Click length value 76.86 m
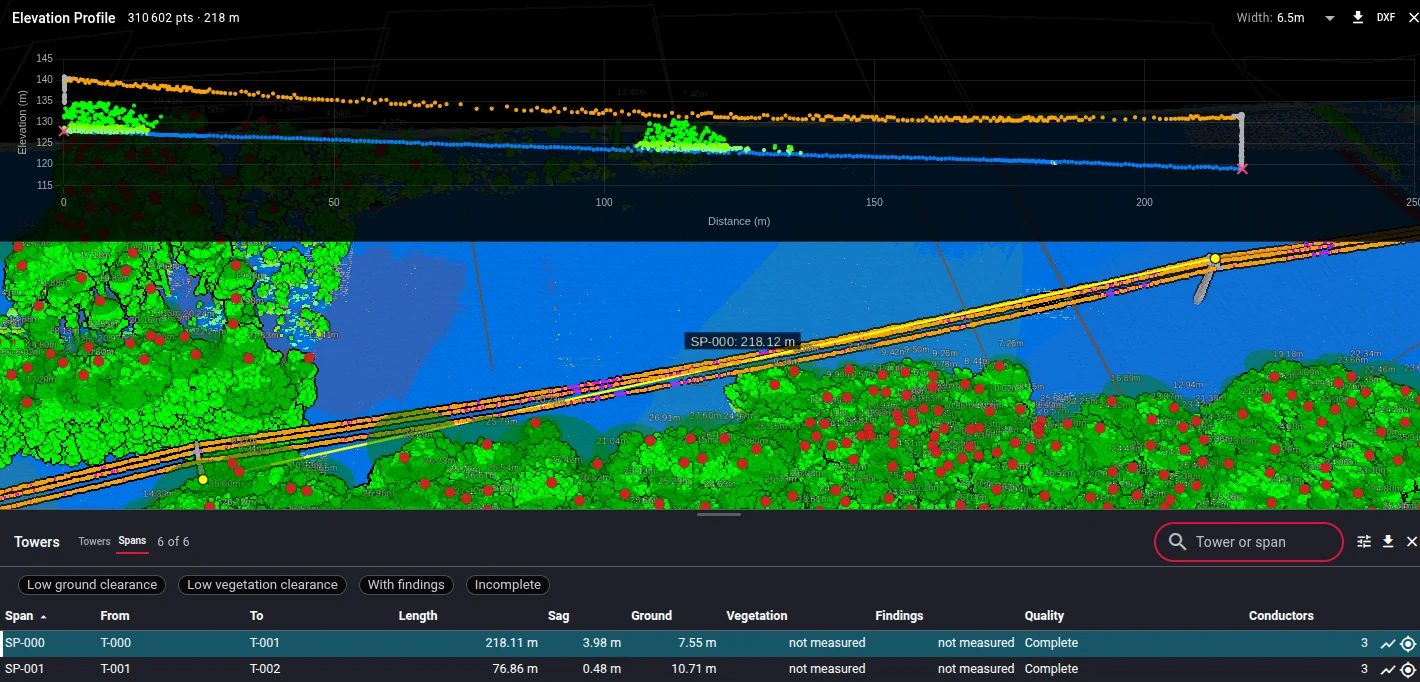The image size is (1420, 682). click(515, 669)
